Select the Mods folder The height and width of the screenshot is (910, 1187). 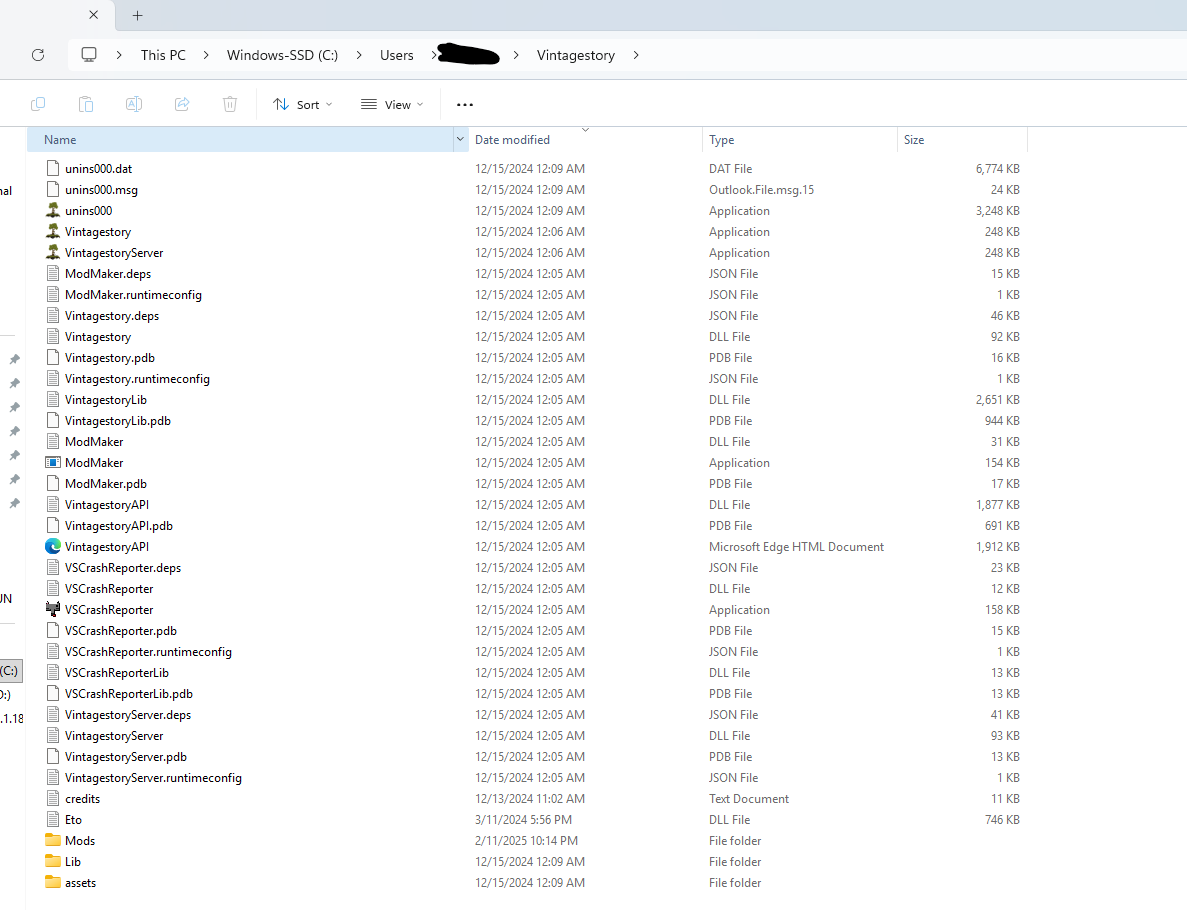click(80, 841)
